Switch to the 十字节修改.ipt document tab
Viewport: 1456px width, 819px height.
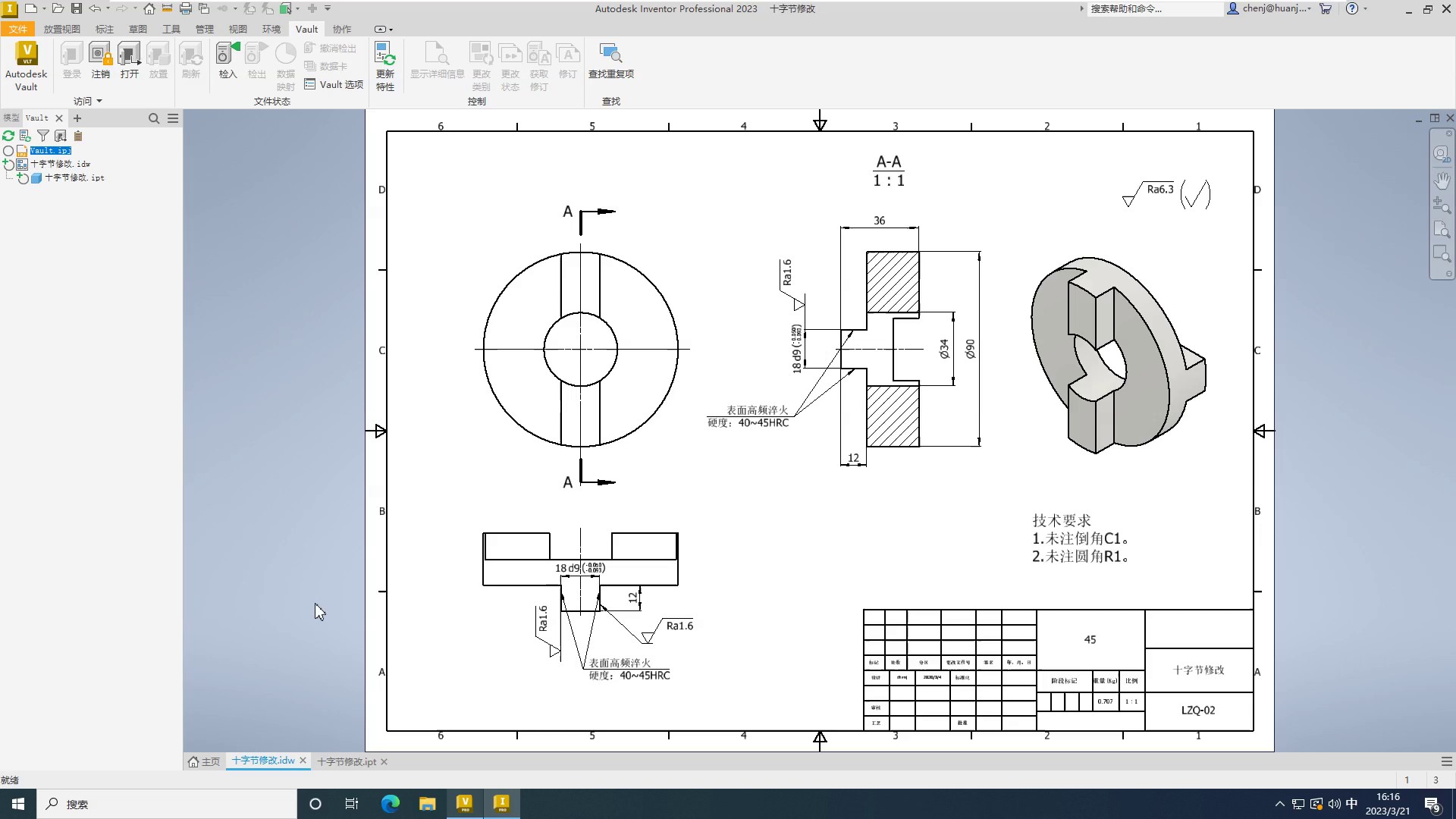pyautogui.click(x=347, y=761)
